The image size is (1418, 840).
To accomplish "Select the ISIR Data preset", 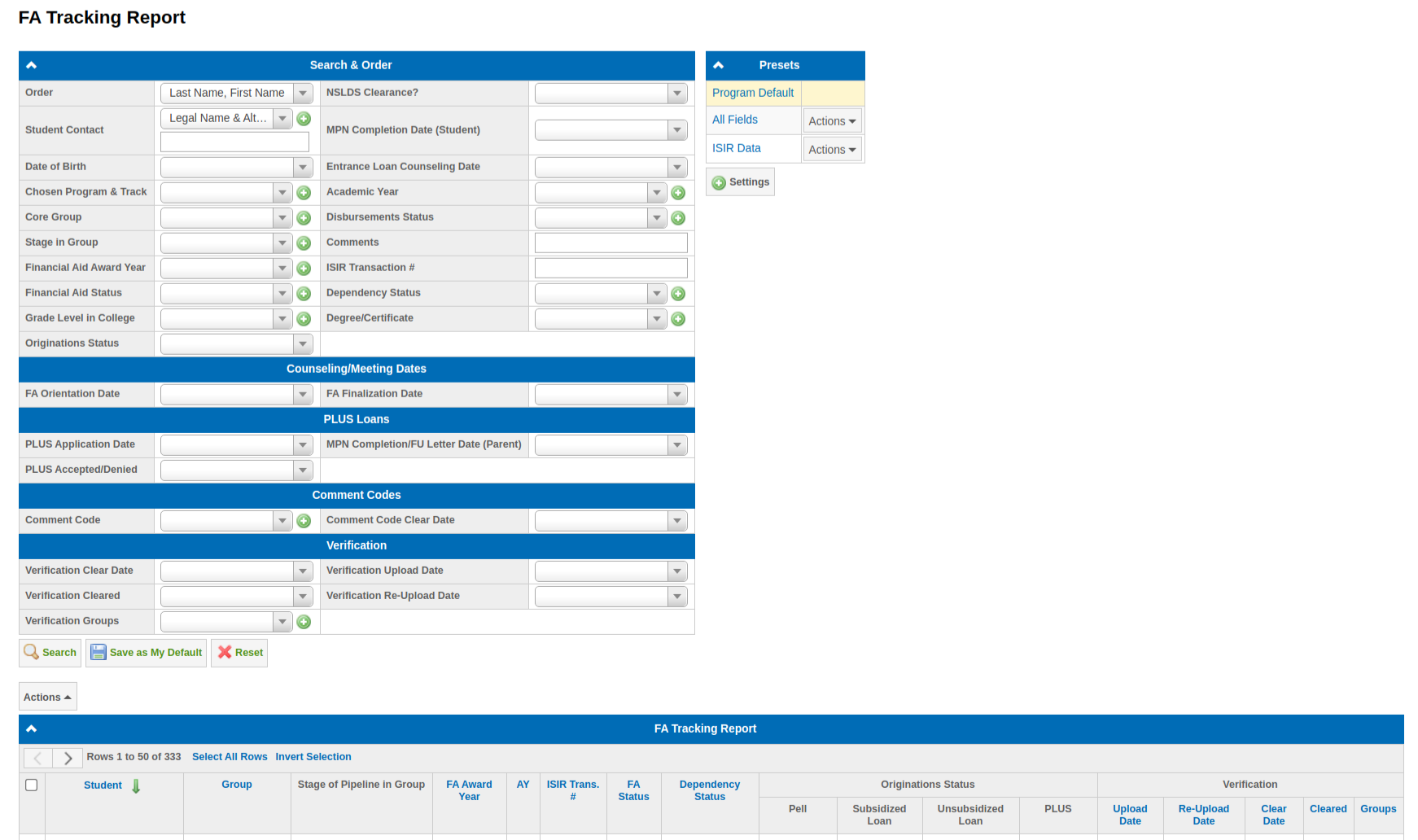I will [737, 148].
